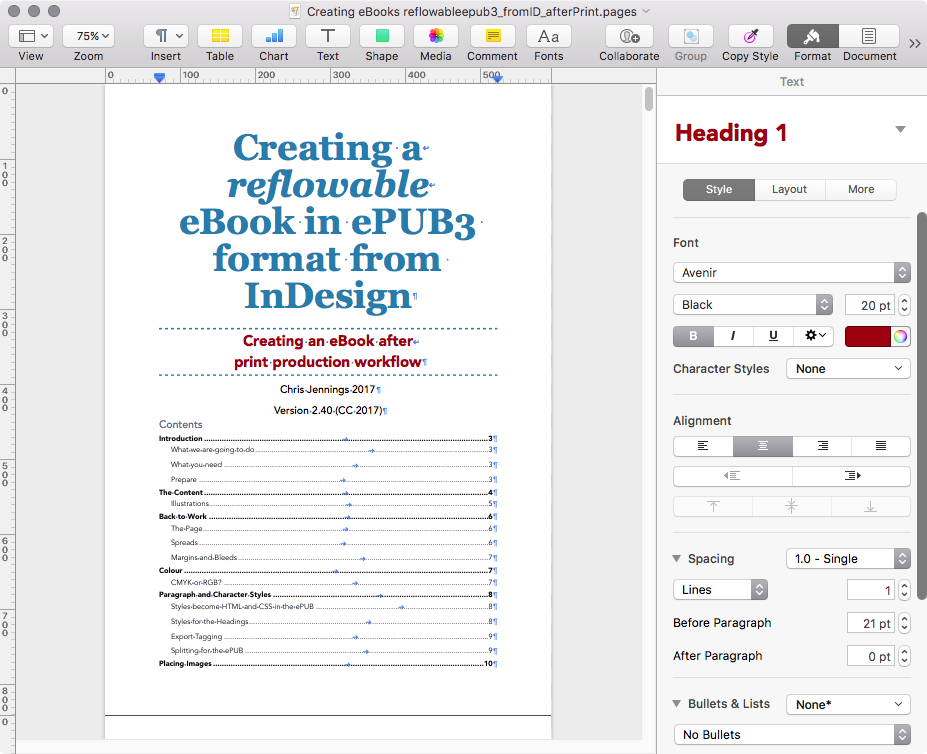Open the 1.0 - Single spacing dropdown

tap(848, 559)
